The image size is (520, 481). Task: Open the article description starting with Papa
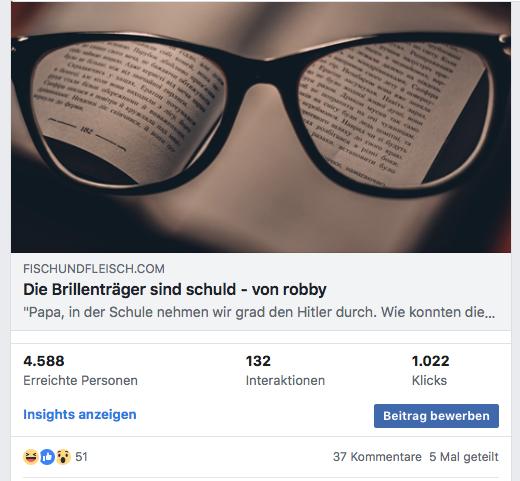tap(259, 312)
